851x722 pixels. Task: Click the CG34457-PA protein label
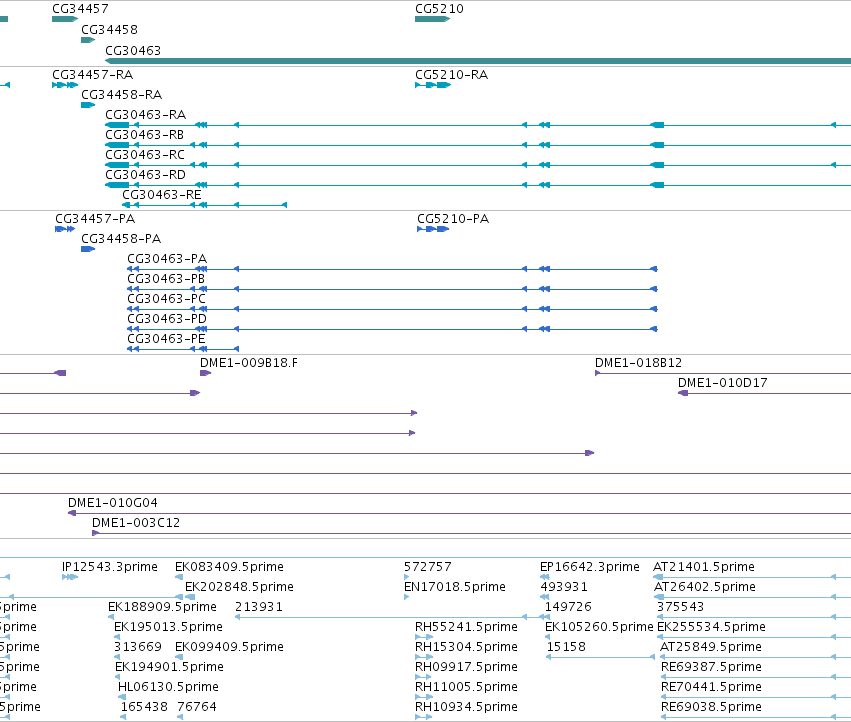95,219
